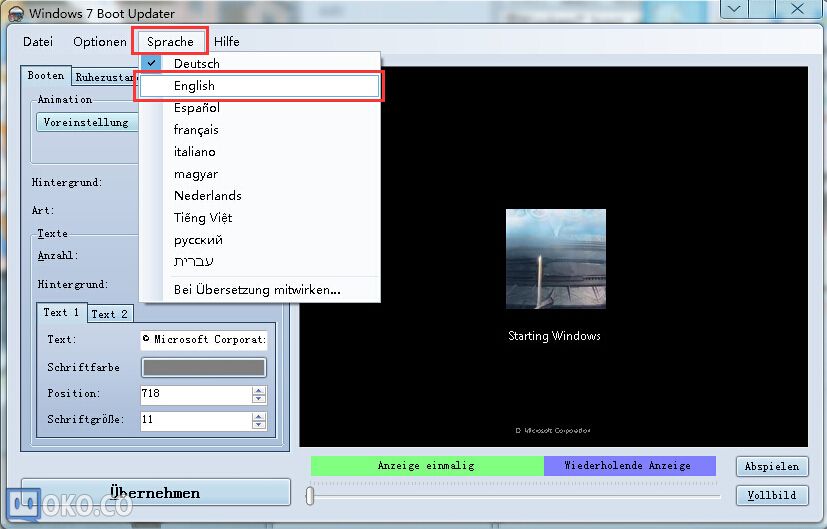Increase Position with up arrow
This screenshot has width=827, height=529.
pyautogui.click(x=259, y=390)
